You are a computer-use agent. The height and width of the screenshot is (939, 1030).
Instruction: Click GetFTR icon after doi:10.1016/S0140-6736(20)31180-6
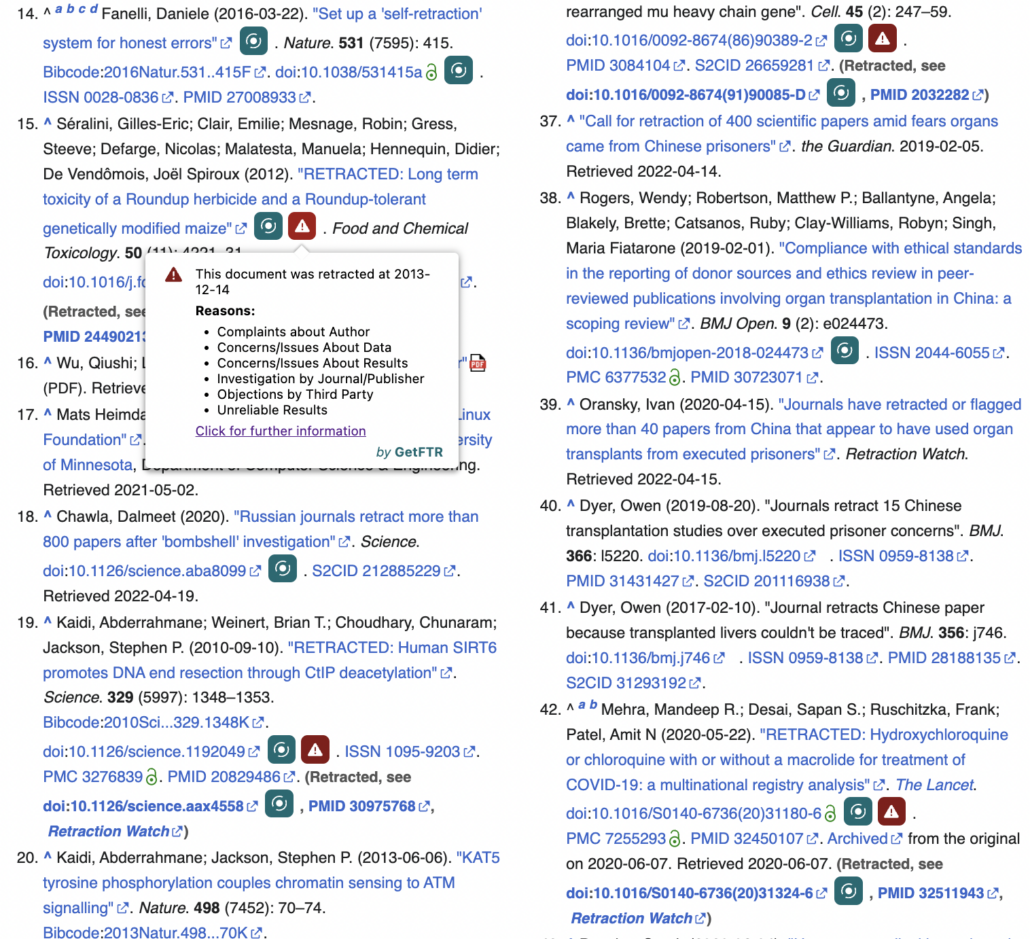858,812
